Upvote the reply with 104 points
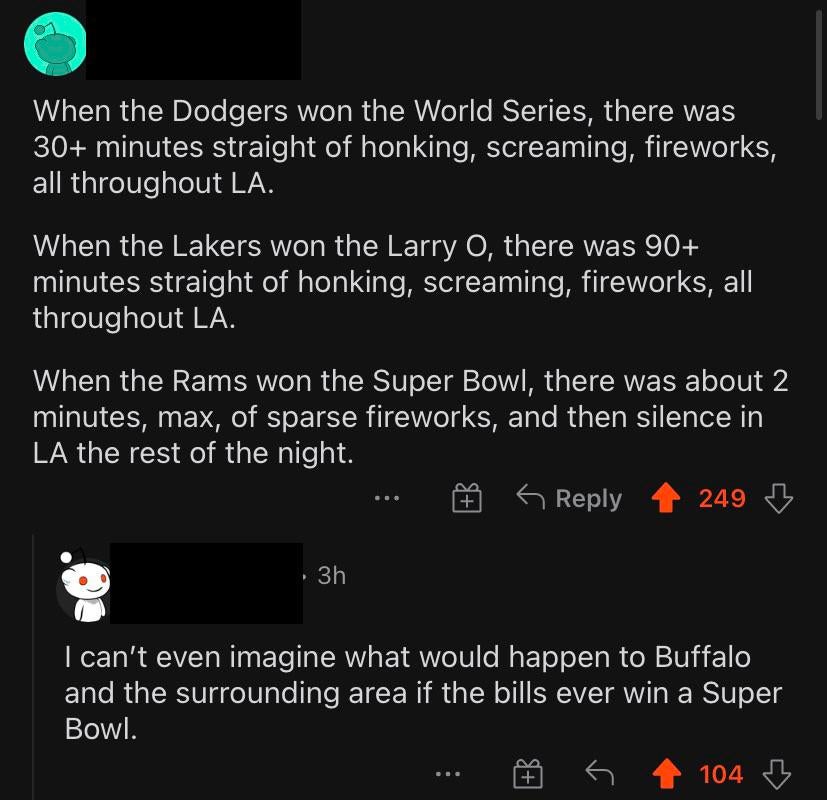 [666, 774]
